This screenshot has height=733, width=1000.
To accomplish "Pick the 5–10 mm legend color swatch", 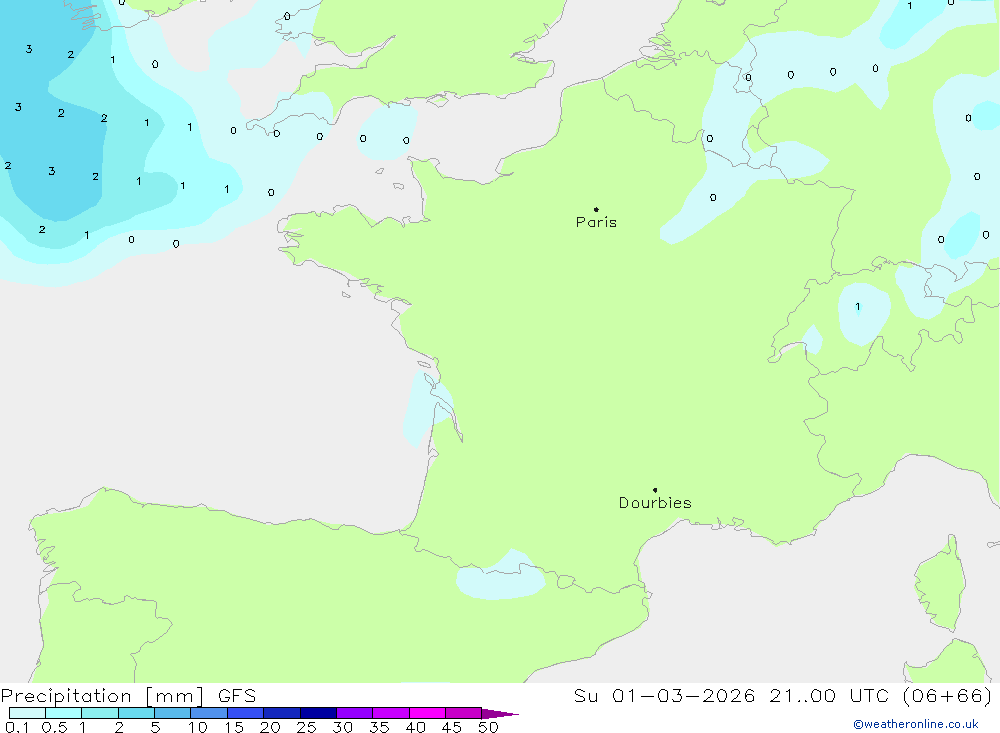I will coord(173,713).
